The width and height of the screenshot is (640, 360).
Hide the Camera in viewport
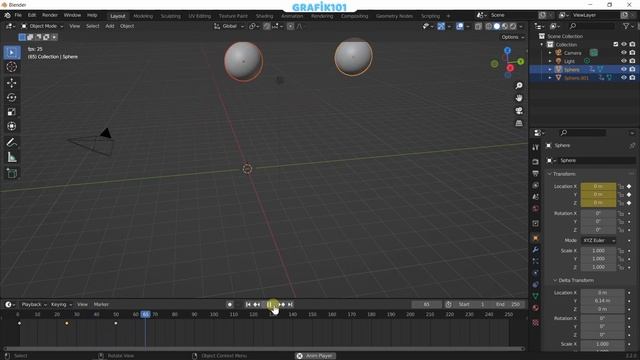coord(624,53)
